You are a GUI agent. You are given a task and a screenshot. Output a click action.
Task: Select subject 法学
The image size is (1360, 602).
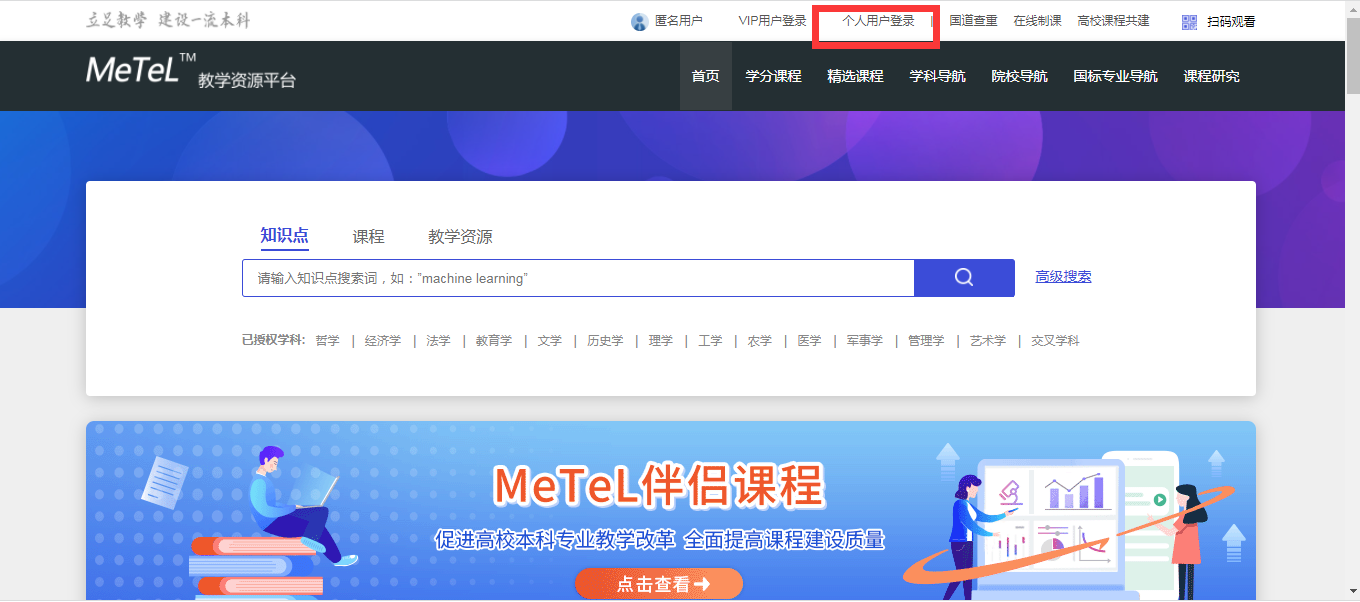438,341
